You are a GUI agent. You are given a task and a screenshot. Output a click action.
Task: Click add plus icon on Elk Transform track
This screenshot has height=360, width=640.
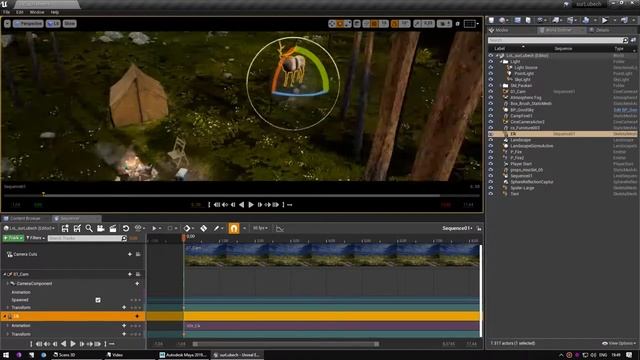(124, 334)
